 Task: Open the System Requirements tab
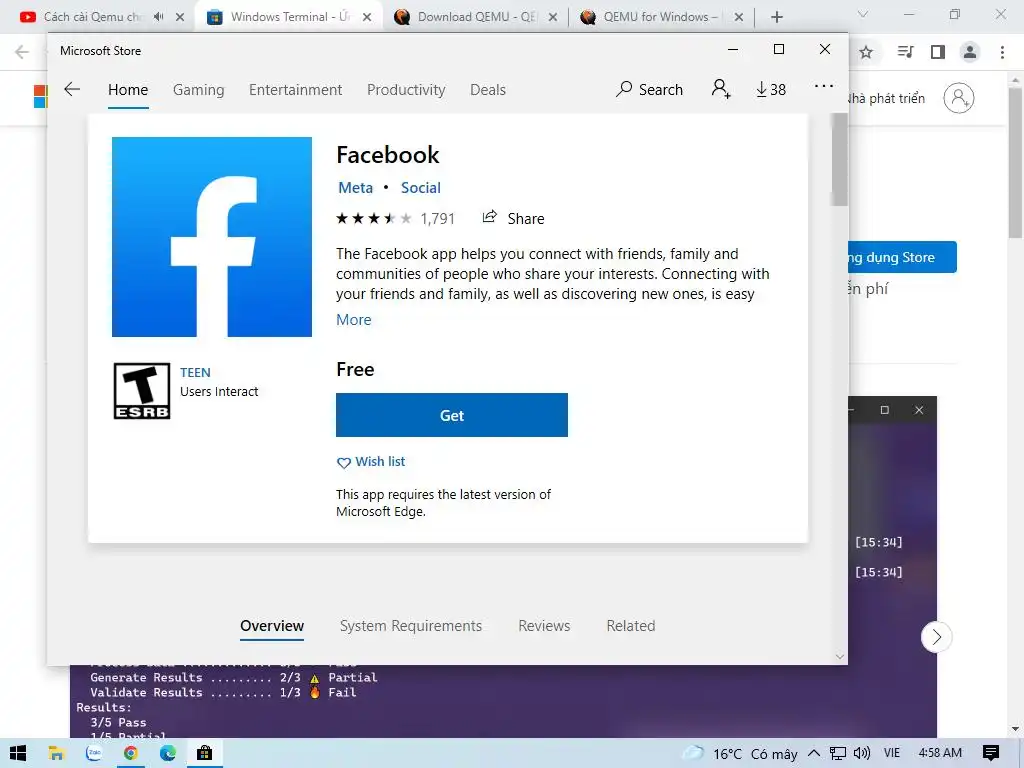(x=411, y=626)
